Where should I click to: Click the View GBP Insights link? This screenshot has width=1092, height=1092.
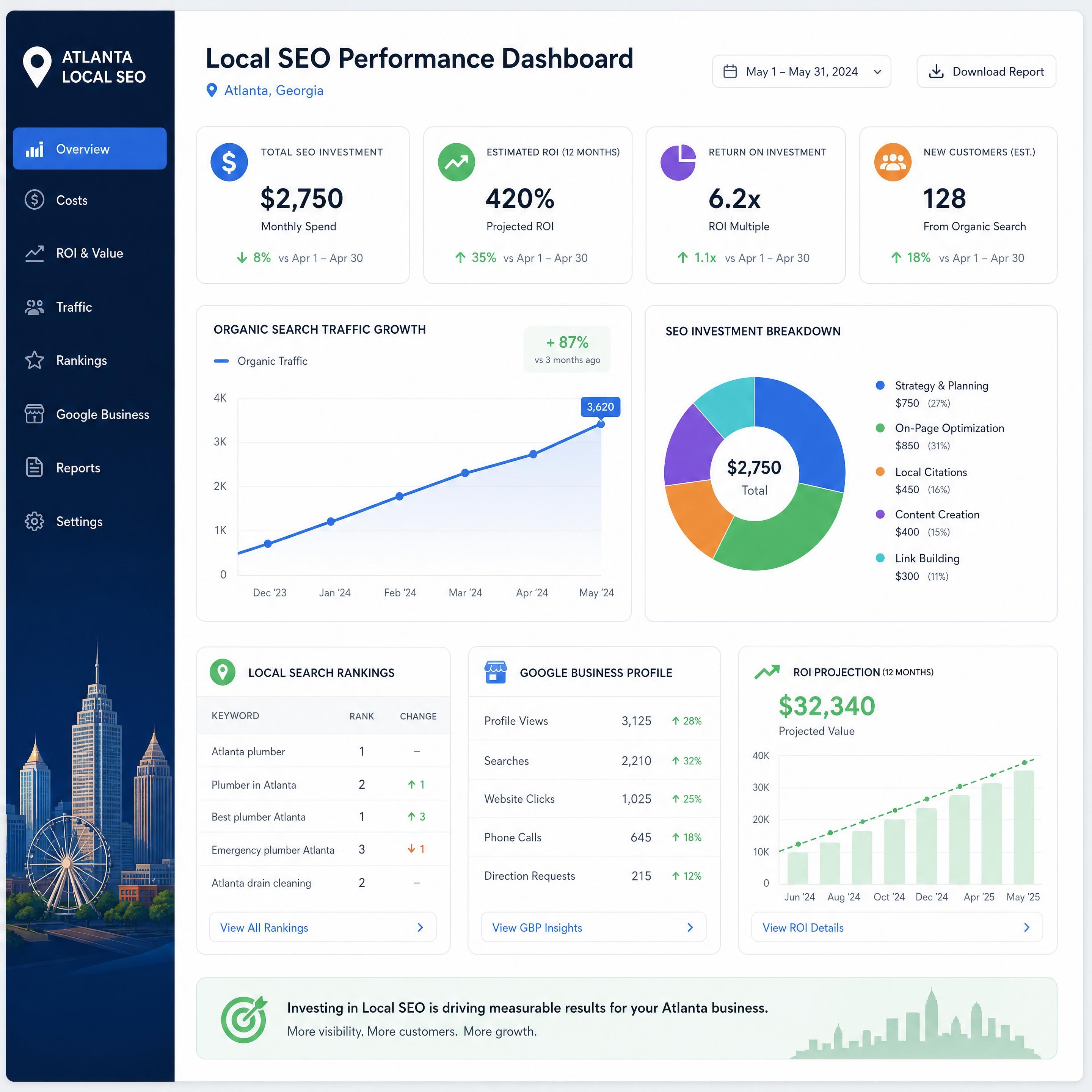coord(593,927)
